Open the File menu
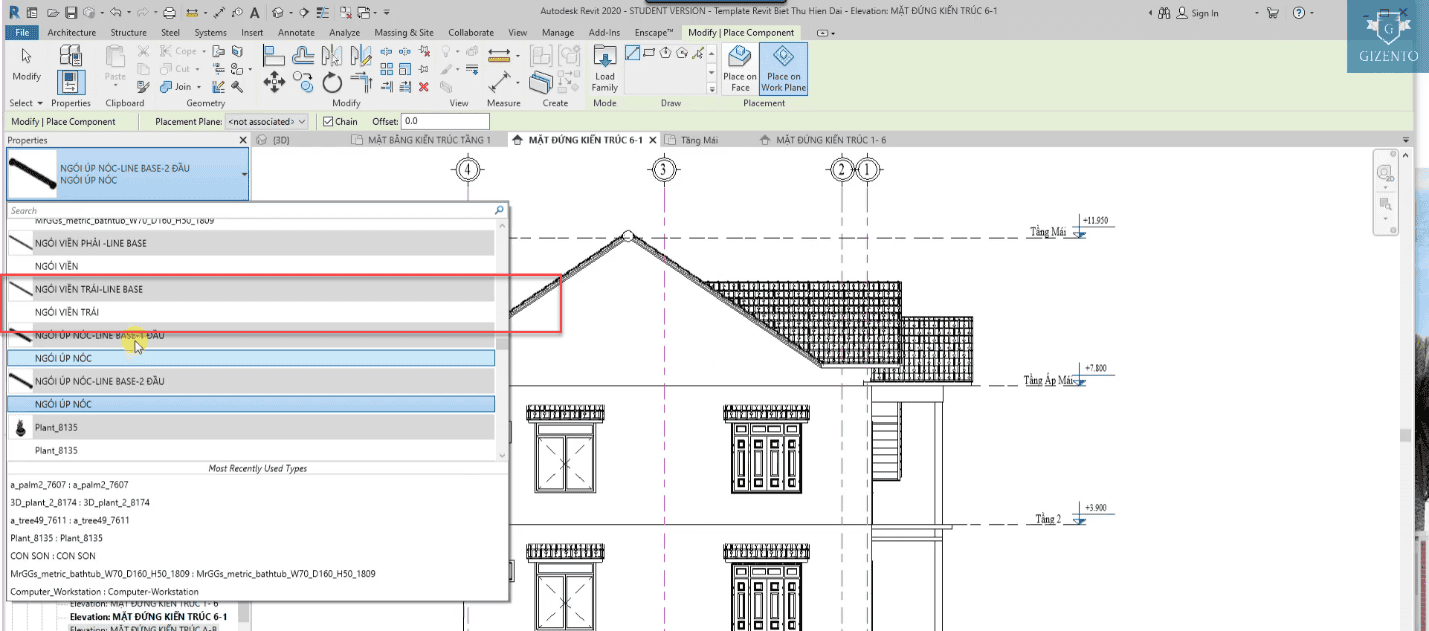 22,32
